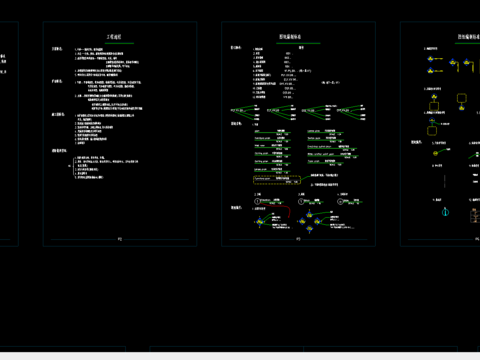Click the small yellow circle with green leader
The height and width of the screenshot is (360, 480).
click(x=435, y=153)
